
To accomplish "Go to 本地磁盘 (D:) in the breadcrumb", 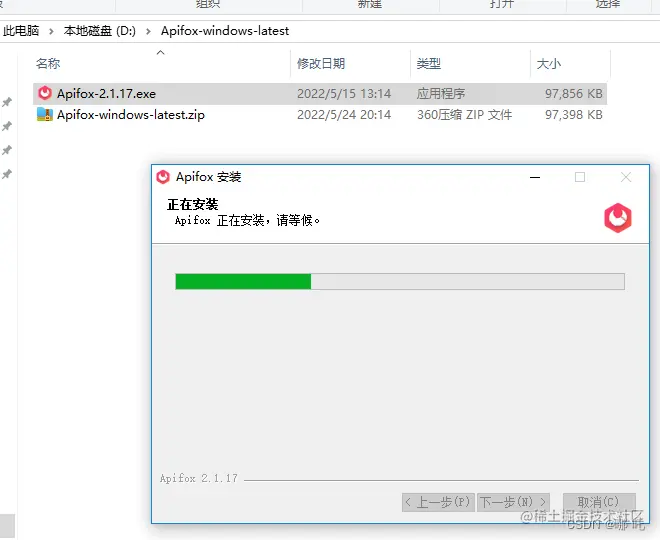I will (x=100, y=31).
